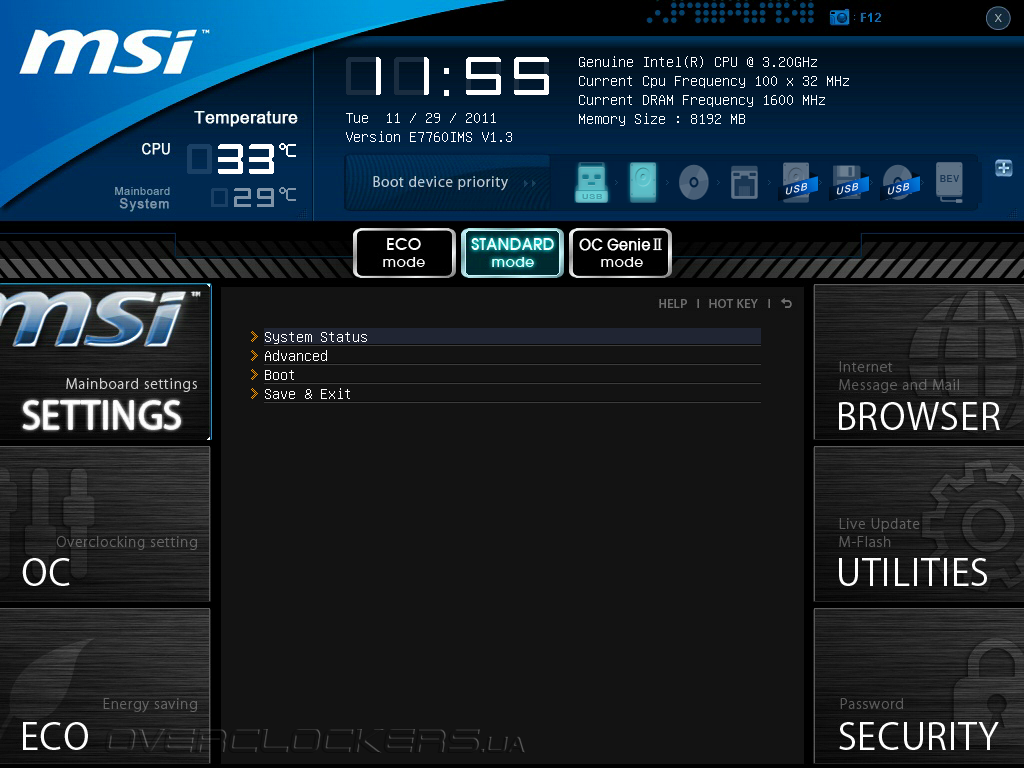Image resolution: width=1024 pixels, height=768 pixels.
Task: Expand the System Status arrow
Action: click(254, 336)
